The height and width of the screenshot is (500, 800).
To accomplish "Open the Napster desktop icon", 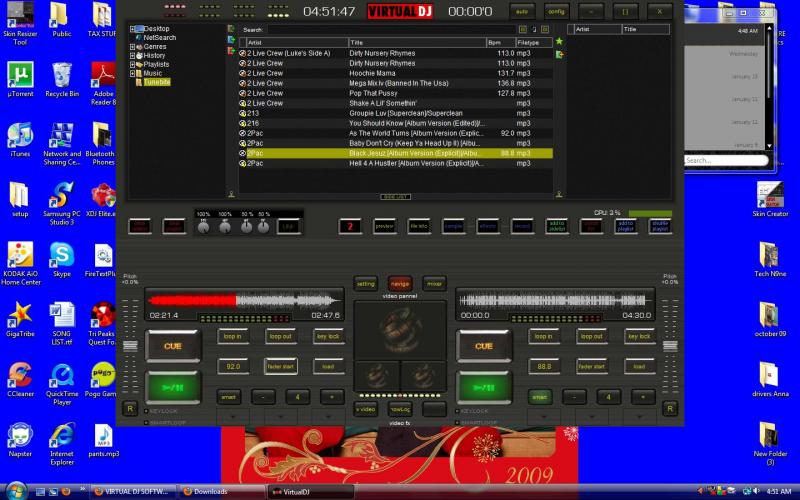I will (20, 439).
